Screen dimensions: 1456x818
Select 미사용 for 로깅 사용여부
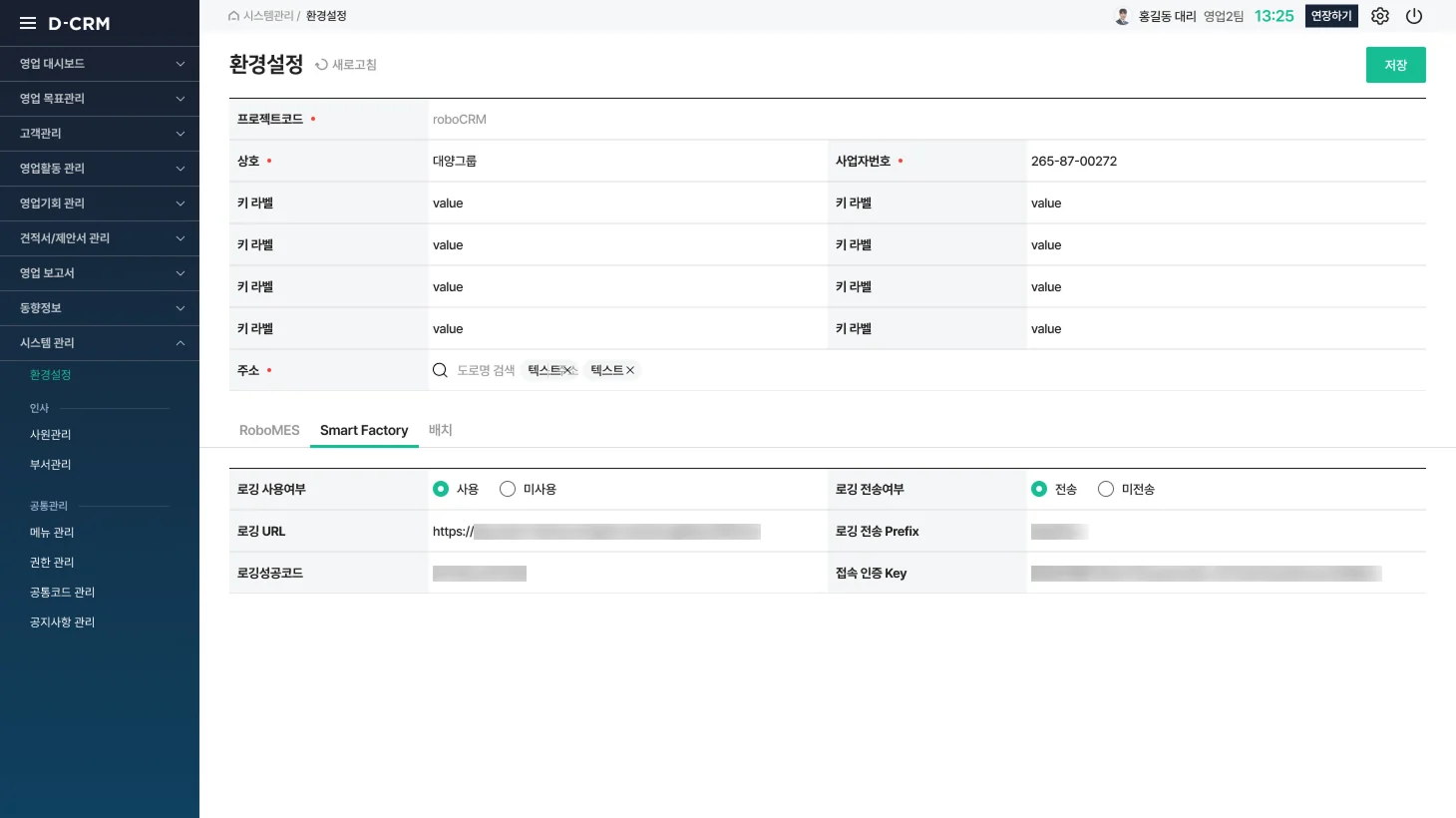[x=508, y=489]
